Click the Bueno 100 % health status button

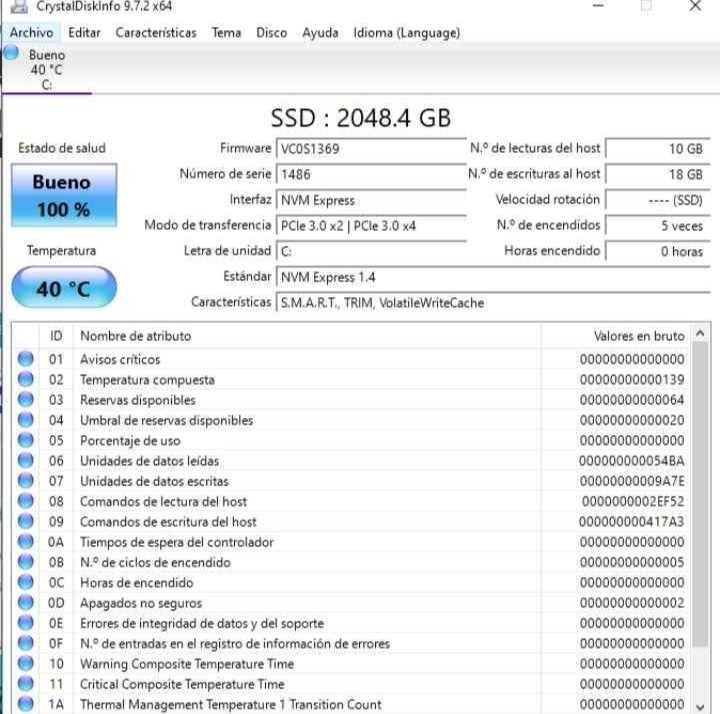point(63,196)
